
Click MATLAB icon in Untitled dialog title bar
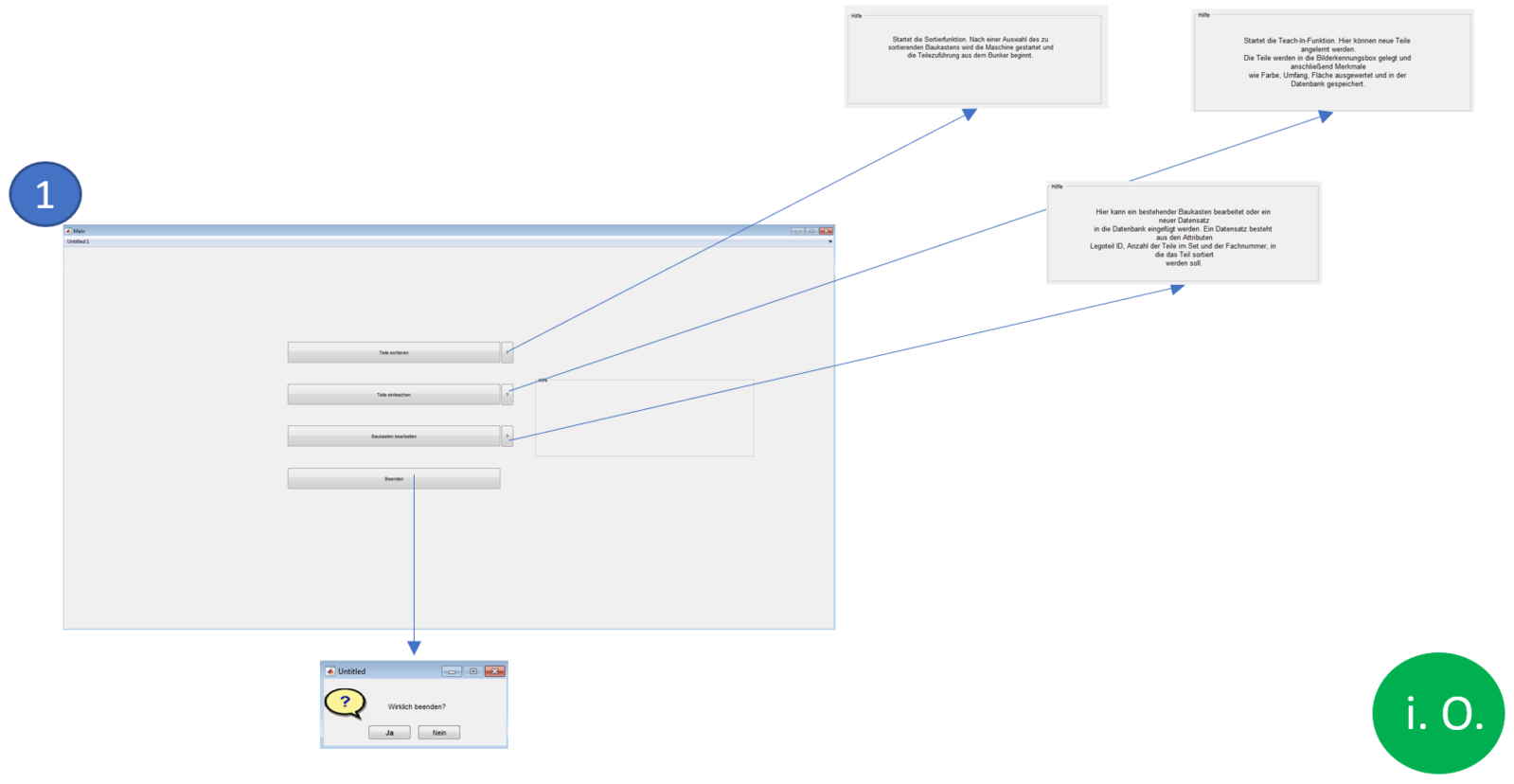click(x=330, y=671)
